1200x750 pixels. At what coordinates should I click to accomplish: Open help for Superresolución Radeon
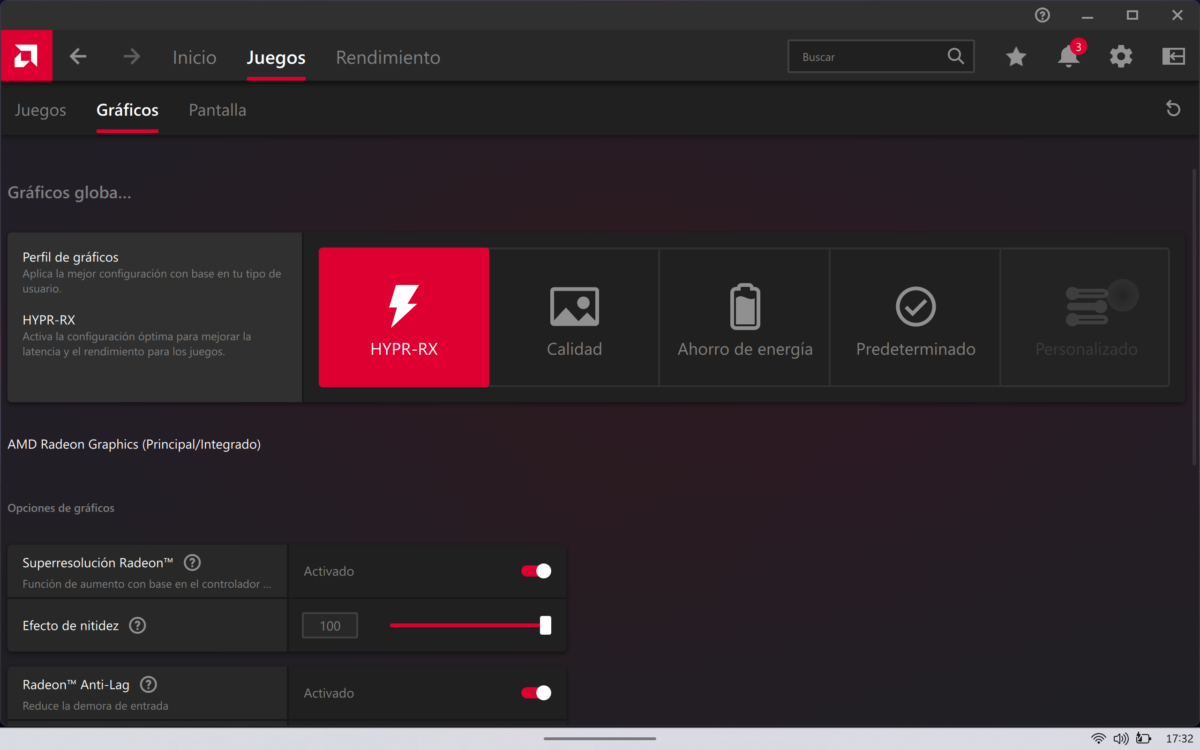[192, 563]
